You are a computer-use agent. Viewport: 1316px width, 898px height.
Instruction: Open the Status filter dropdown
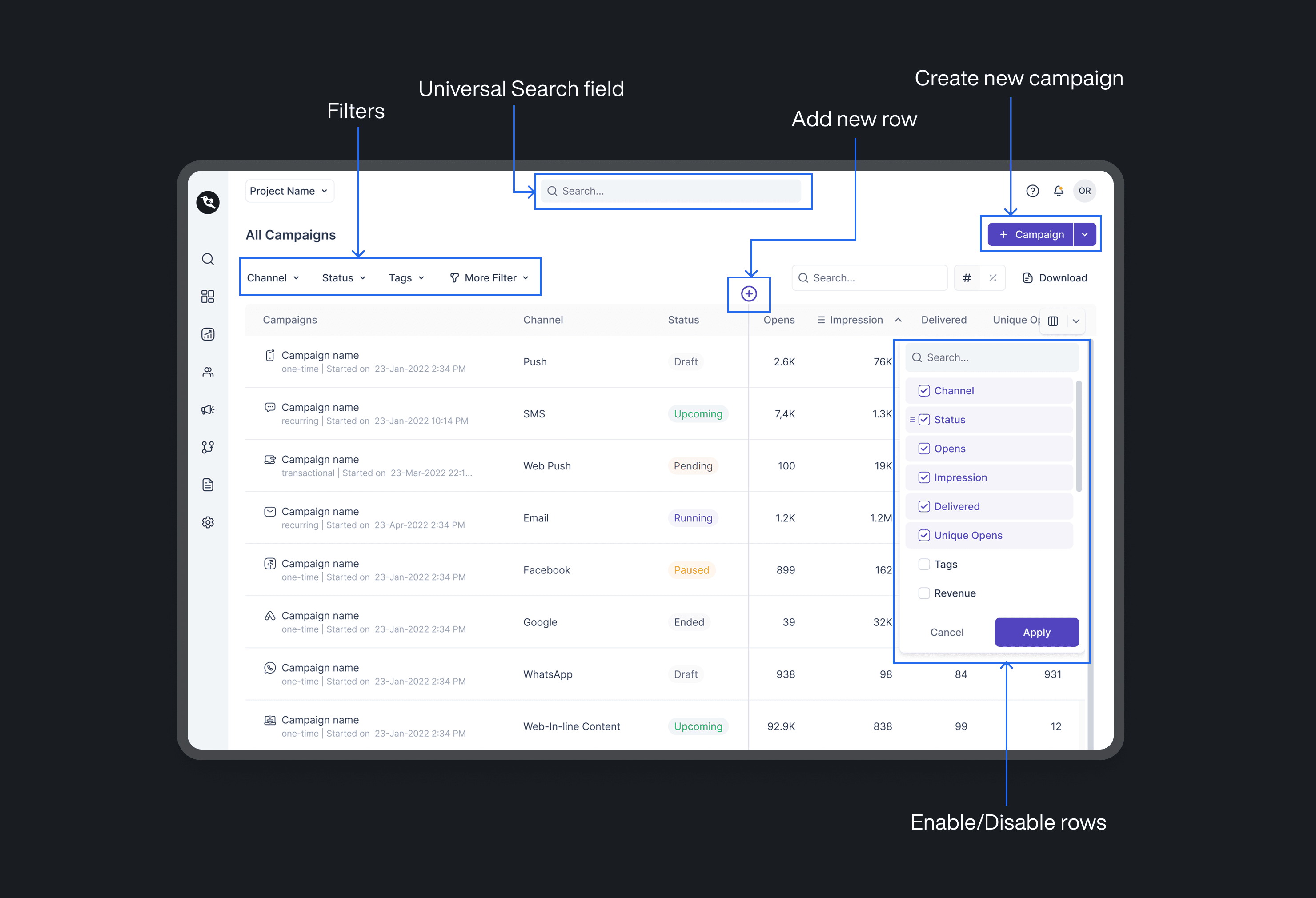tap(344, 278)
